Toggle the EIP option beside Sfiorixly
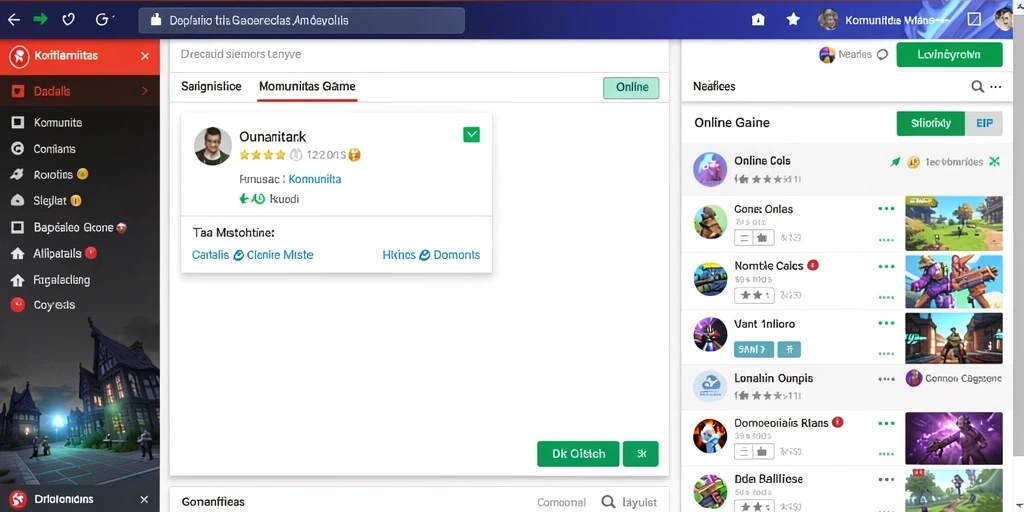The image size is (1024, 512). tap(984, 123)
